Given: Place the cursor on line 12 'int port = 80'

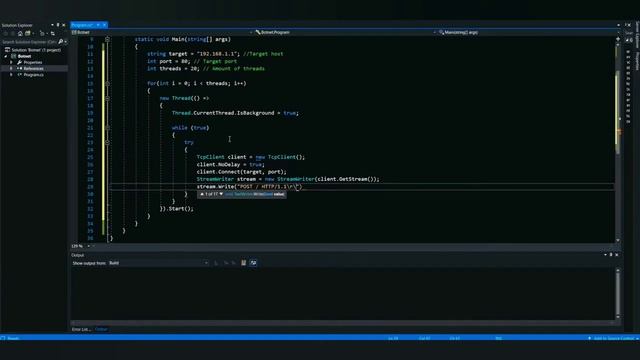Looking at the screenshot, I should pyautogui.click(x=192, y=61).
